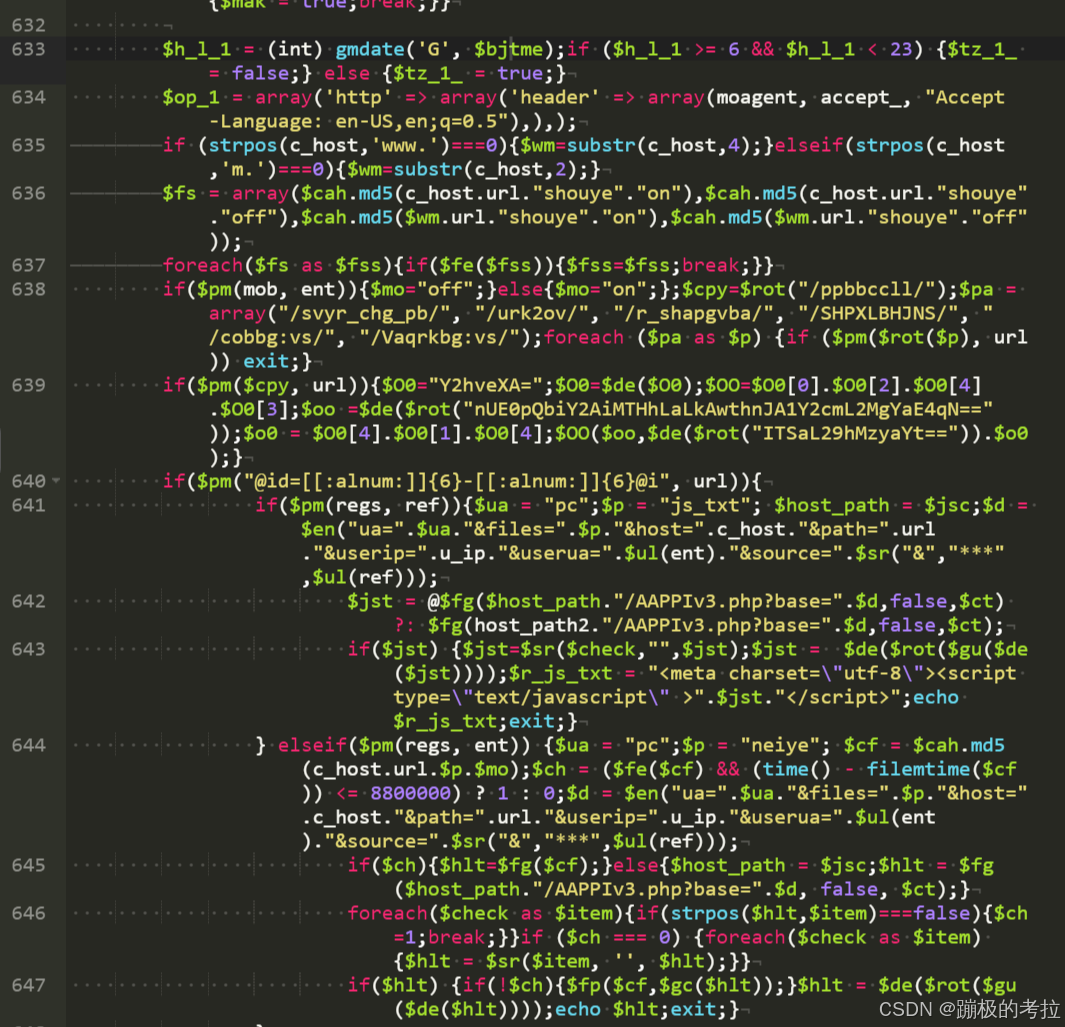The height and width of the screenshot is (1027, 1065).
Task: Click the $jst variable assignment on line 642
Action: (370, 601)
